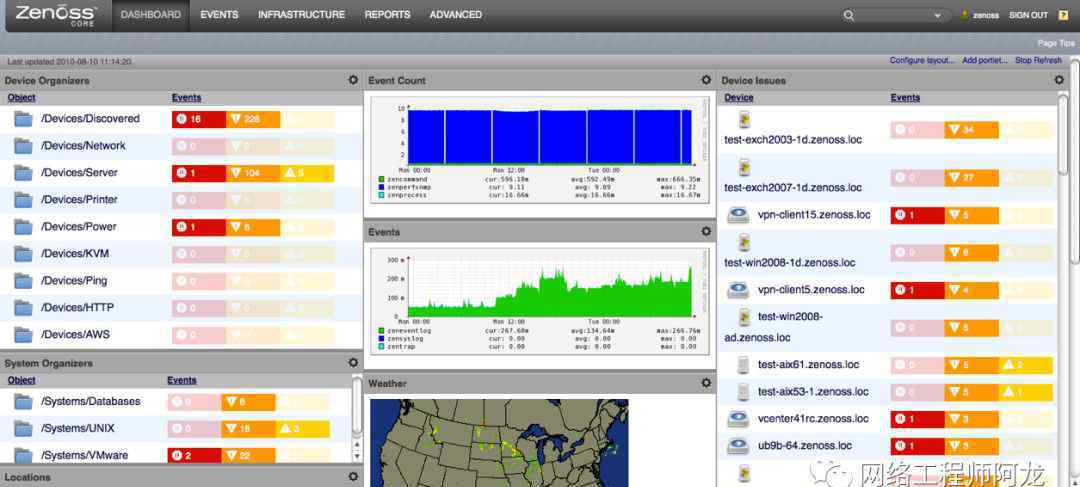Click folder icon for /Systems/Databases
The width and height of the screenshot is (1080, 487).
click(x=23, y=402)
